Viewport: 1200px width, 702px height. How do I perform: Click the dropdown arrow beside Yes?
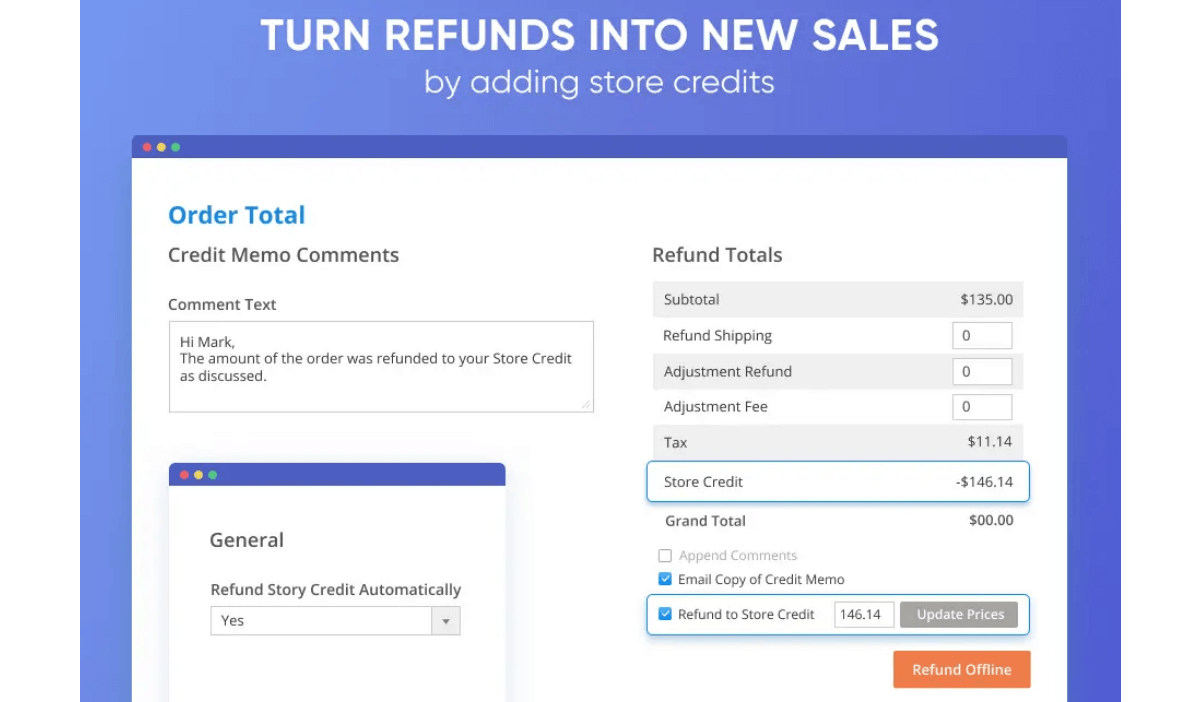446,621
